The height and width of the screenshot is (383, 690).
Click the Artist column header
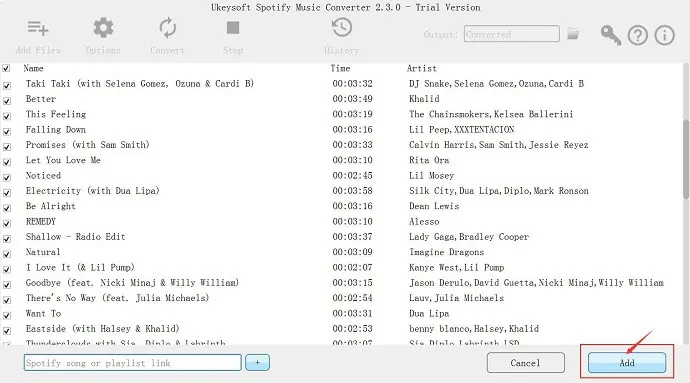[x=422, y=68]
